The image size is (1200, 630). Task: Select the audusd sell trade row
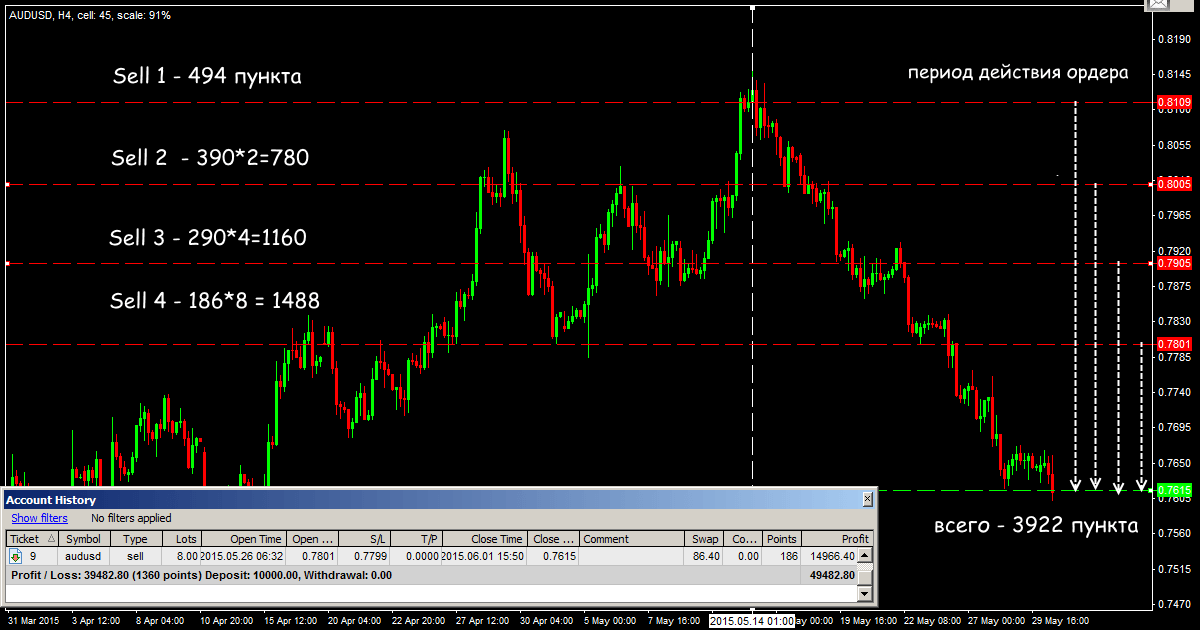[x=400, y=555]
